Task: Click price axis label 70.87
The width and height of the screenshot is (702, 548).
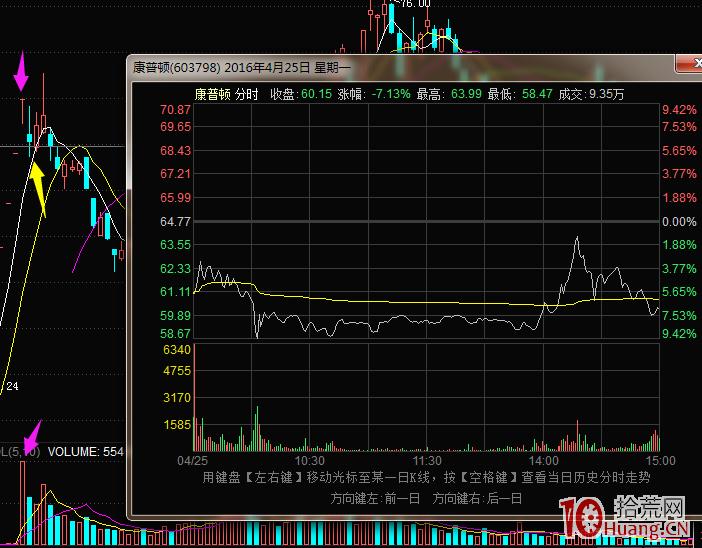Action: coord(176,110)
